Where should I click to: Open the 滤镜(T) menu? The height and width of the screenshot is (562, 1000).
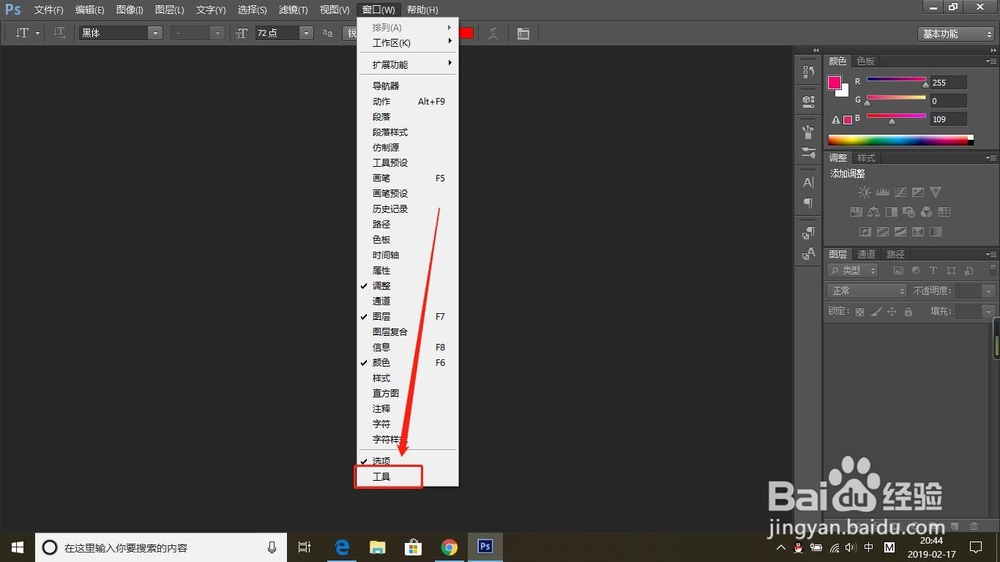(293, 10)
